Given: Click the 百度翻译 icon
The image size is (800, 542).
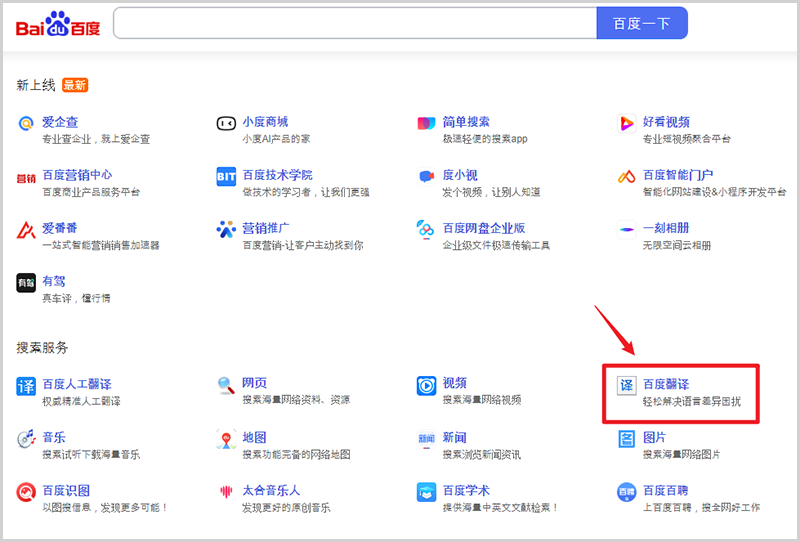Looking at the screenshot, I should (627, 385).
